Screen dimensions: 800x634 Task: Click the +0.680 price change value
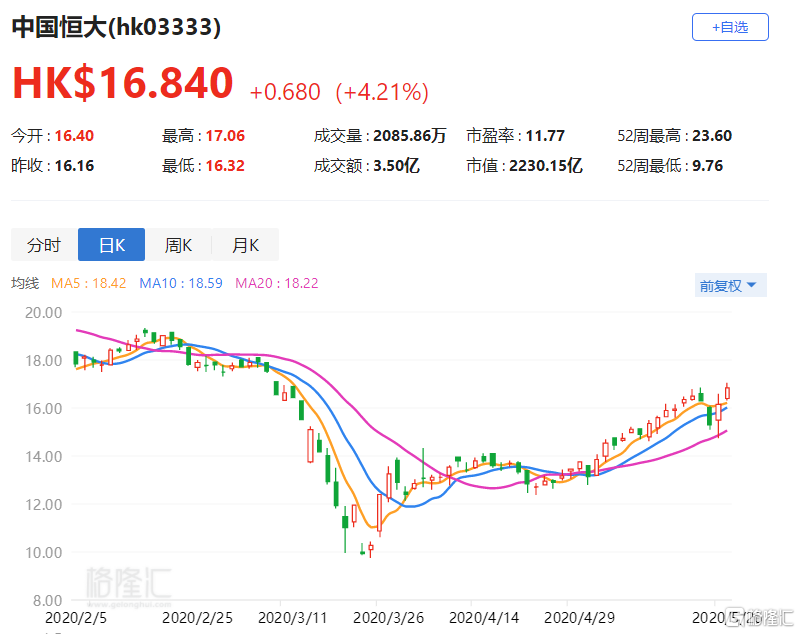point(285,92)
